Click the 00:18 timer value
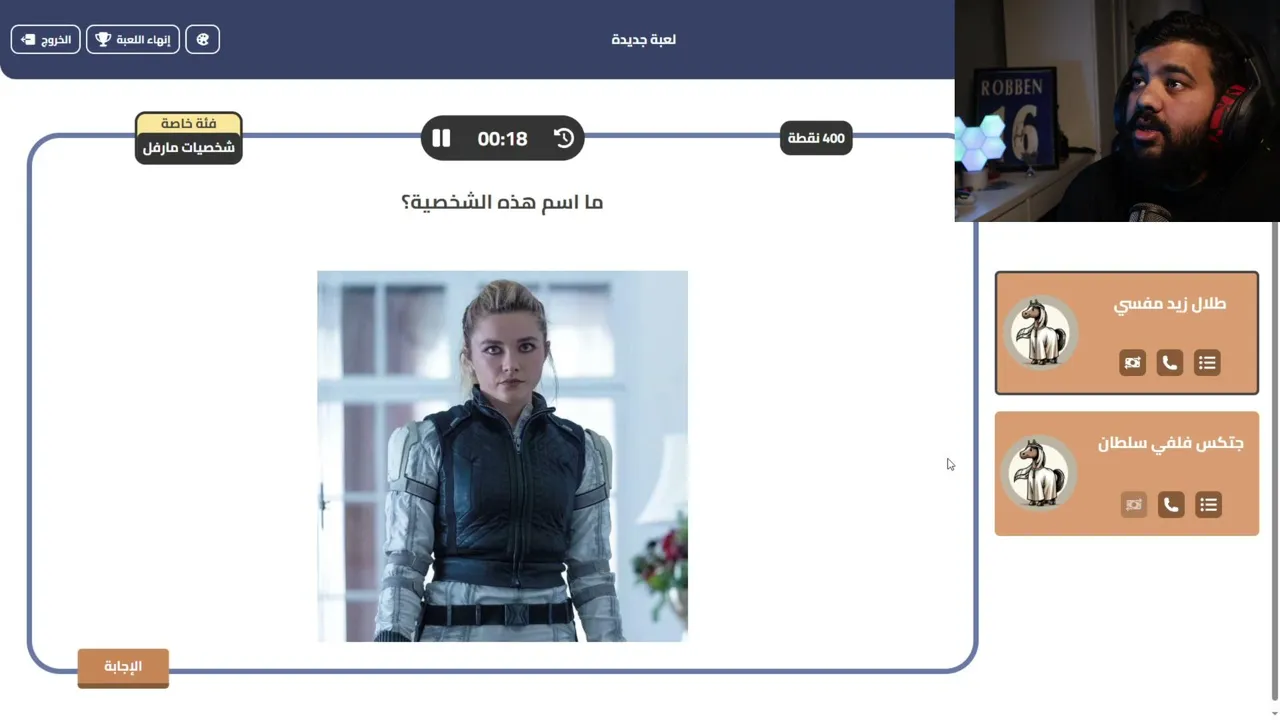1280x720 pixels. [502, 139]
